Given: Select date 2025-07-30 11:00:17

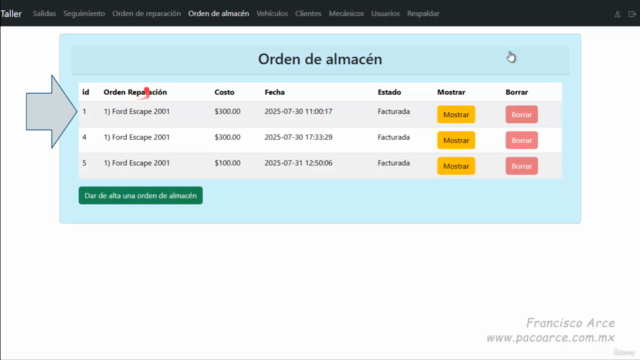Looking at the screenshot, I should click(298, 111).
